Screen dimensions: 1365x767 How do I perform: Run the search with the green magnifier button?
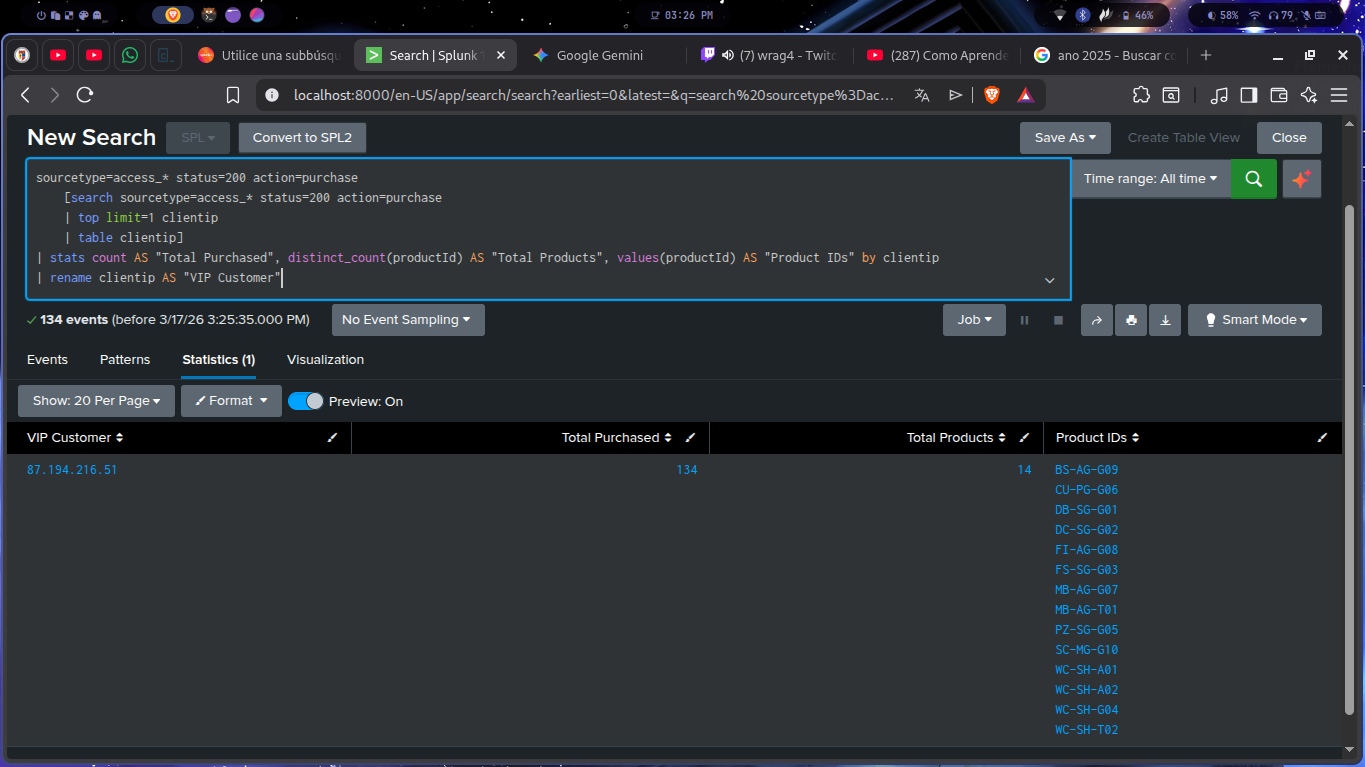pyautogui.click(x=1253, y=179)
